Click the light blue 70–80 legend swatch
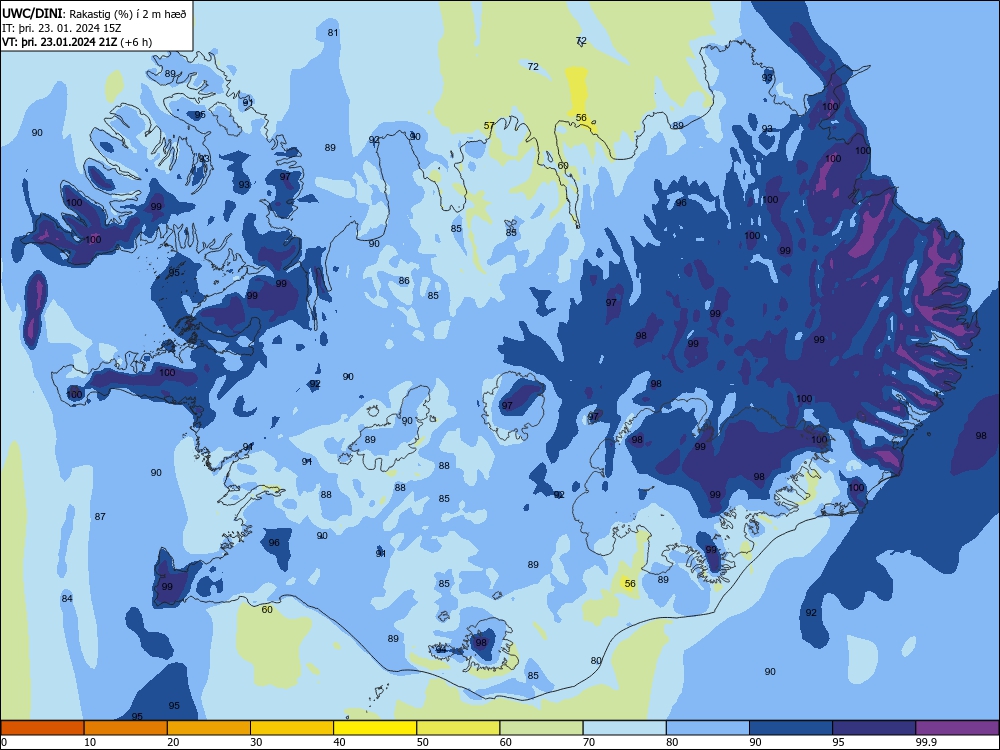 tap(624, 728)
